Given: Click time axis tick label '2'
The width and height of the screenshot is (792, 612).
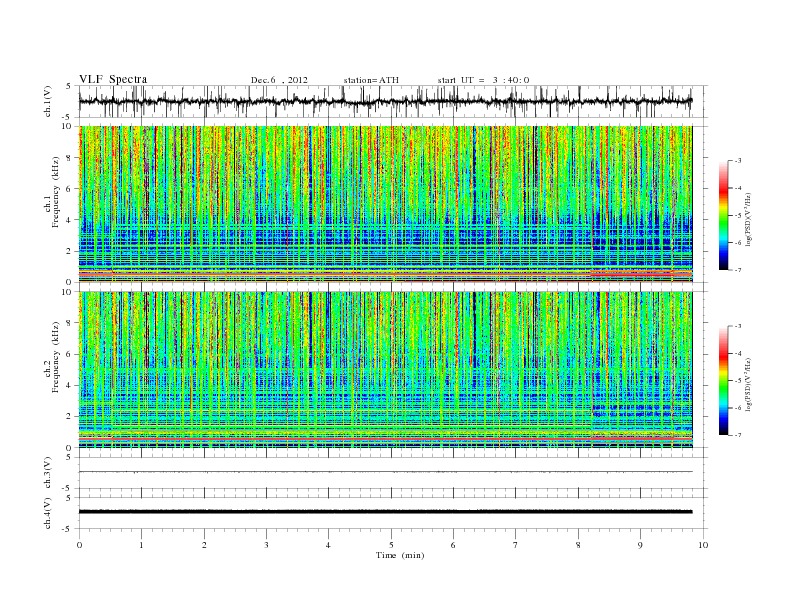Looking at the screenshot, I should tap(204, 545).
